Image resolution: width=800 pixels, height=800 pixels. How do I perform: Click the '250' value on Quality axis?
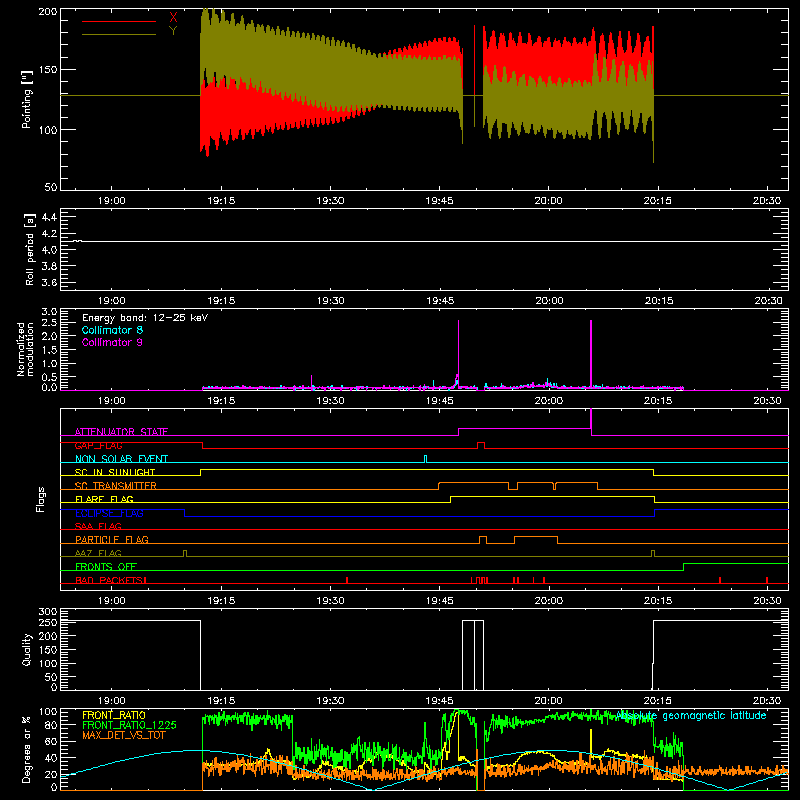coord(48,623)
